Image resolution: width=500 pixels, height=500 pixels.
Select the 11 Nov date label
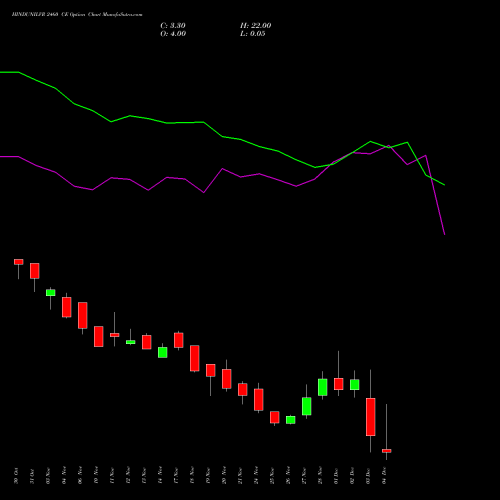click(112, 476)
